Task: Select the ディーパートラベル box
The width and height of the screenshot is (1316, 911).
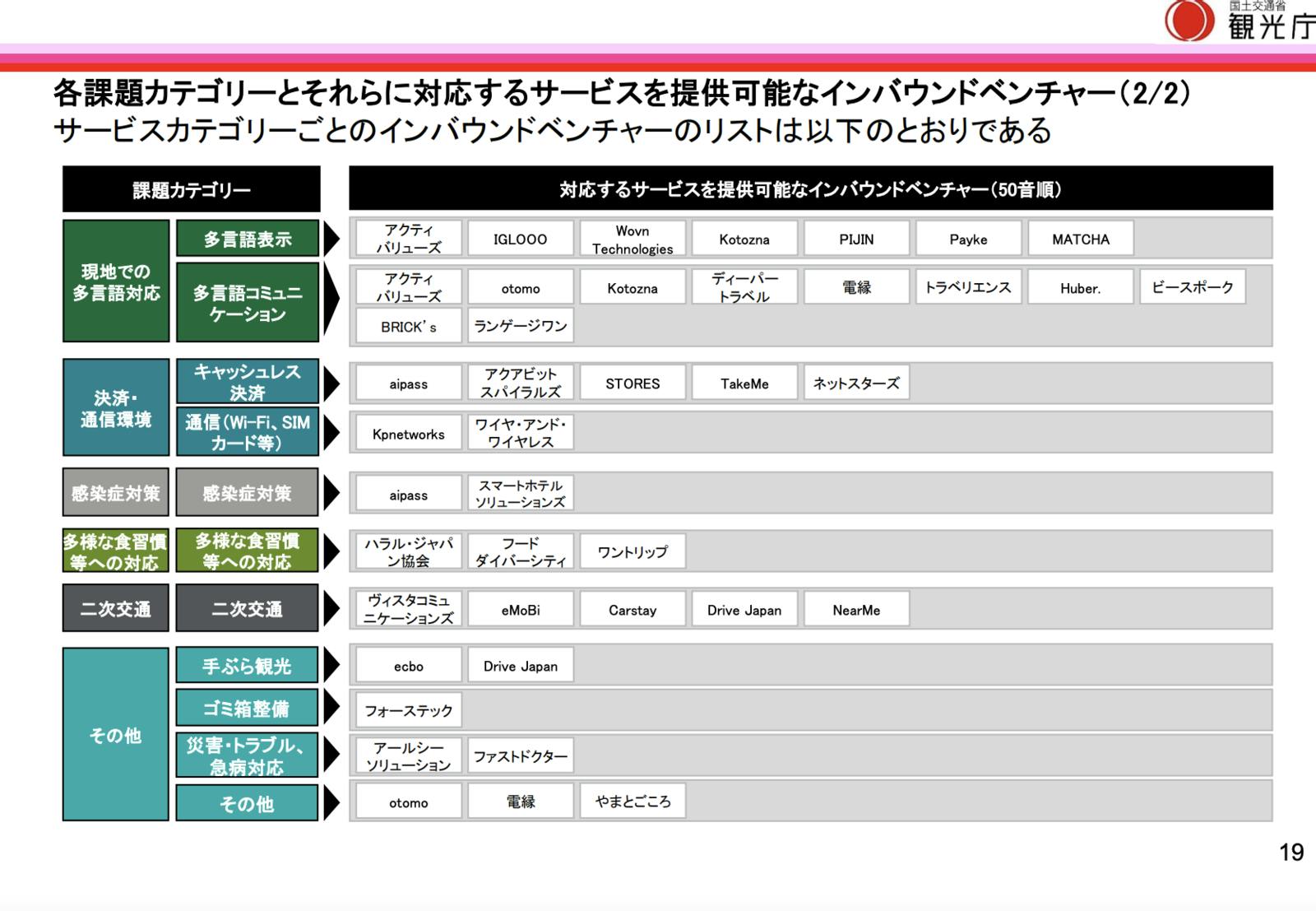Action: [744, 287]
